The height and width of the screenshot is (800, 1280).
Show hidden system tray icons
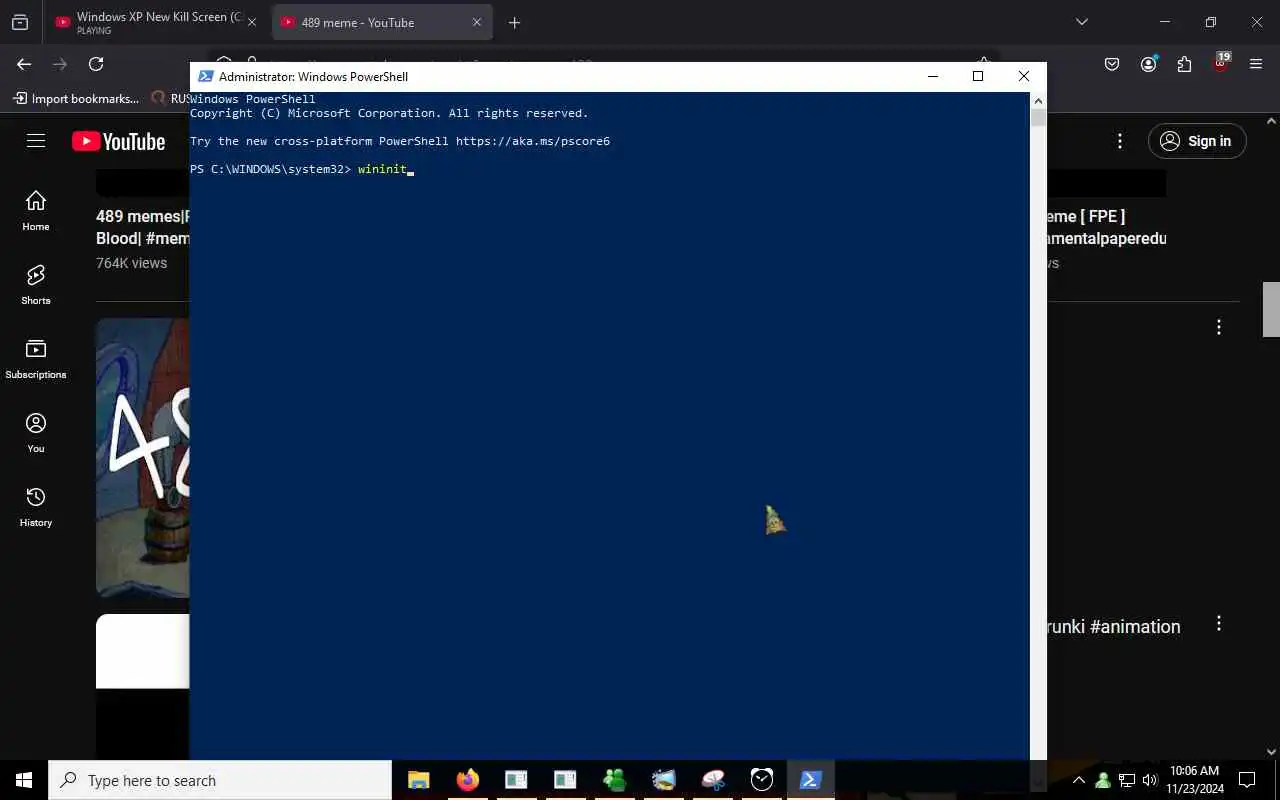click(x=1079, y=780)
